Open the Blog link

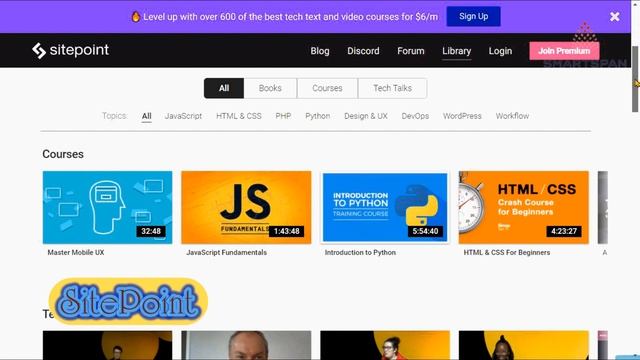point(320,51)
